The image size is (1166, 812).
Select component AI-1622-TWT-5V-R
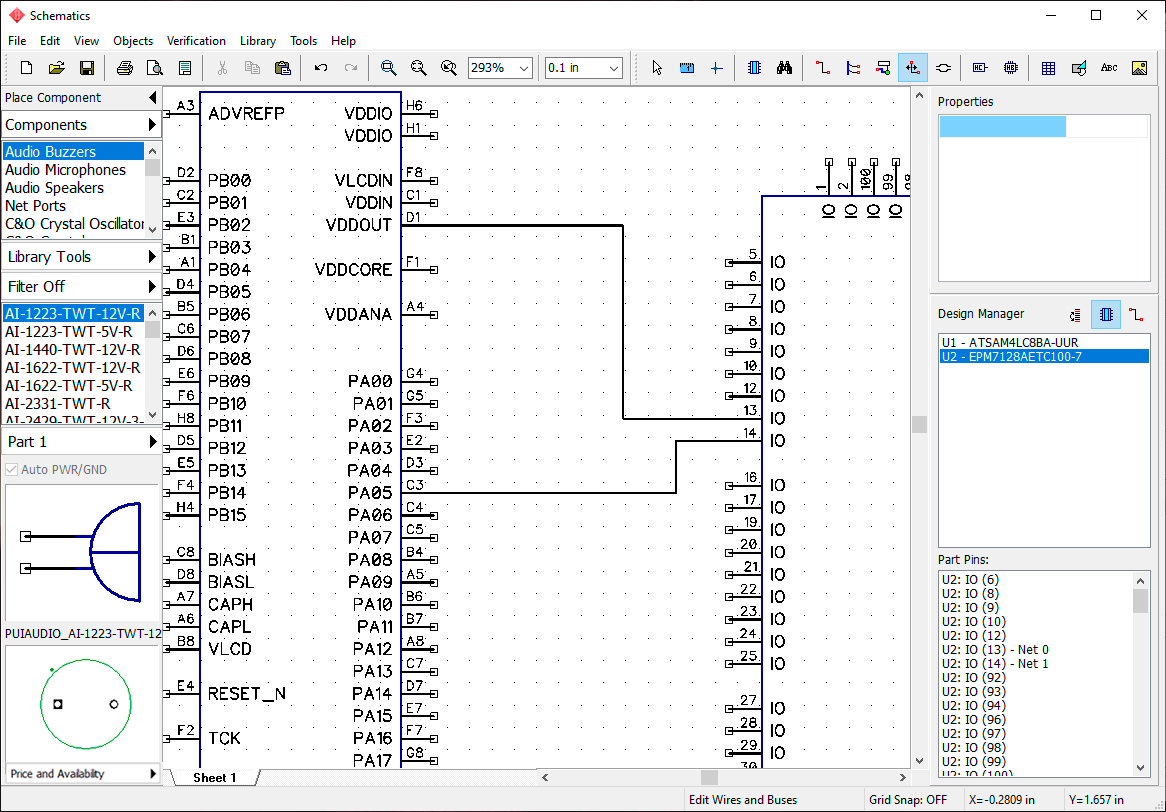tap(73, 386)
